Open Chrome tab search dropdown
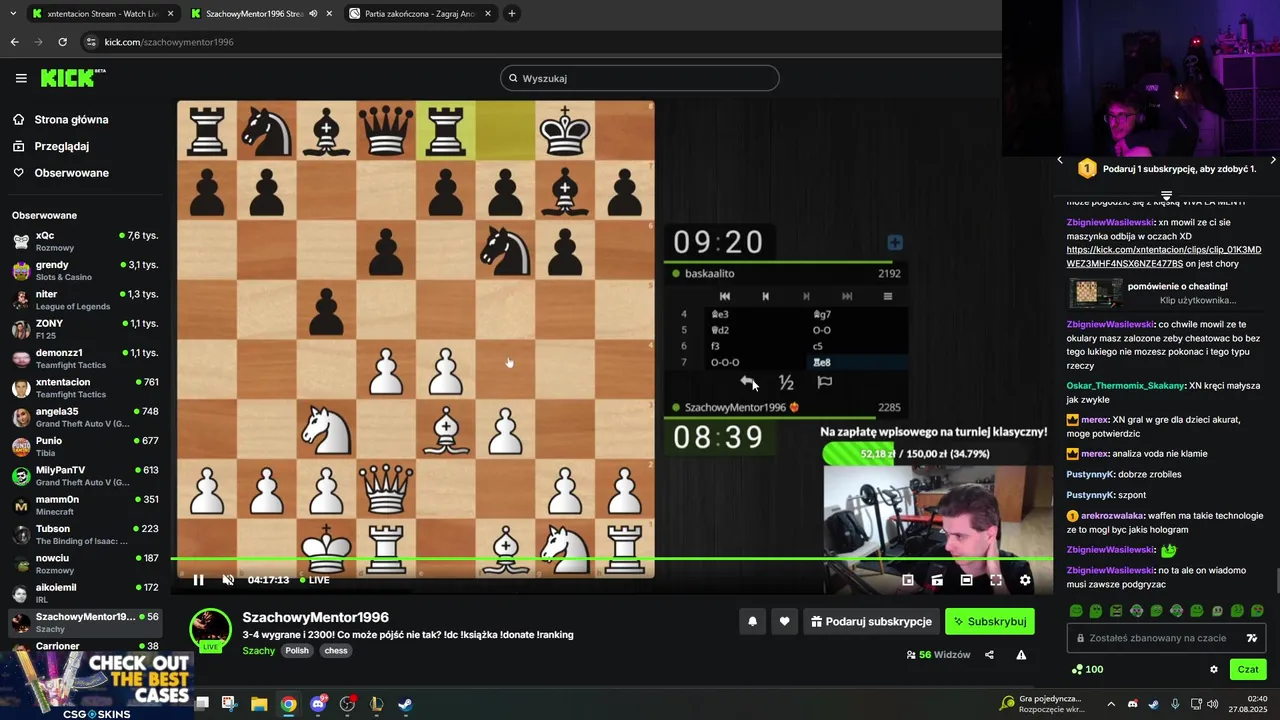The image size is (1280, 720). 11,14
